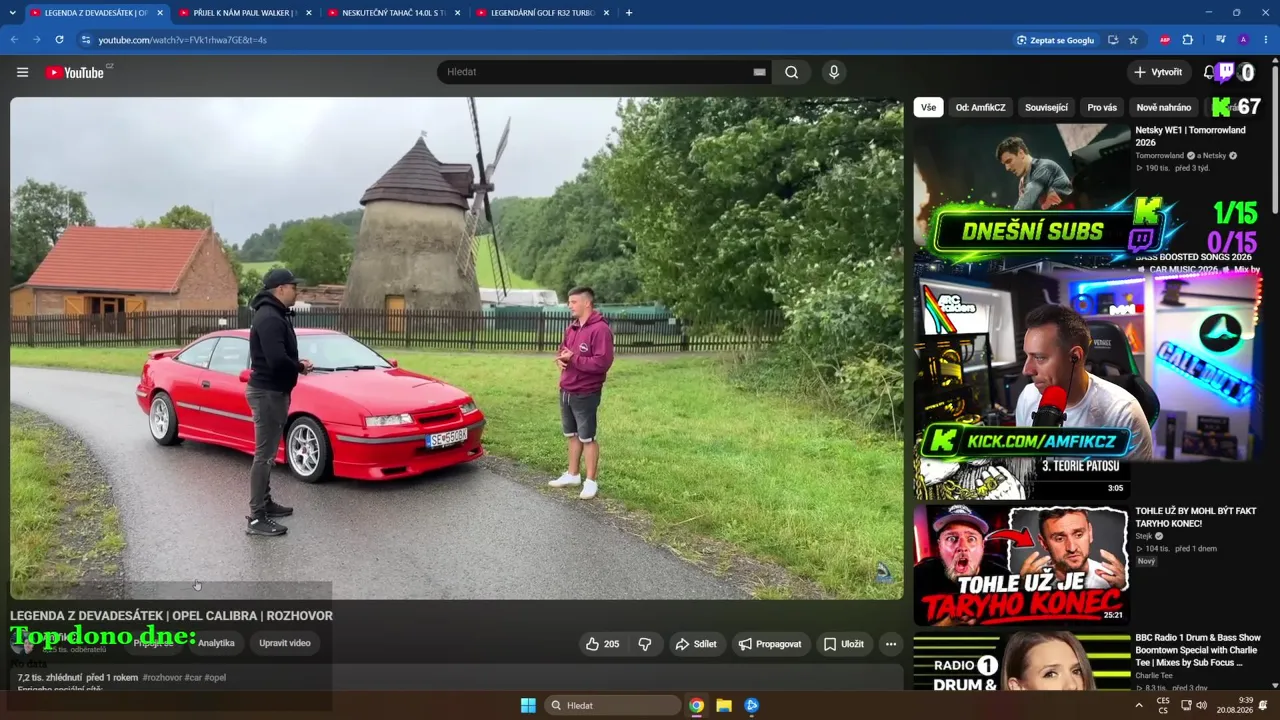Open the install-app icon in address bar
The height and width of the screenshot is (720, 1280).
click(x=1113, y=40)
